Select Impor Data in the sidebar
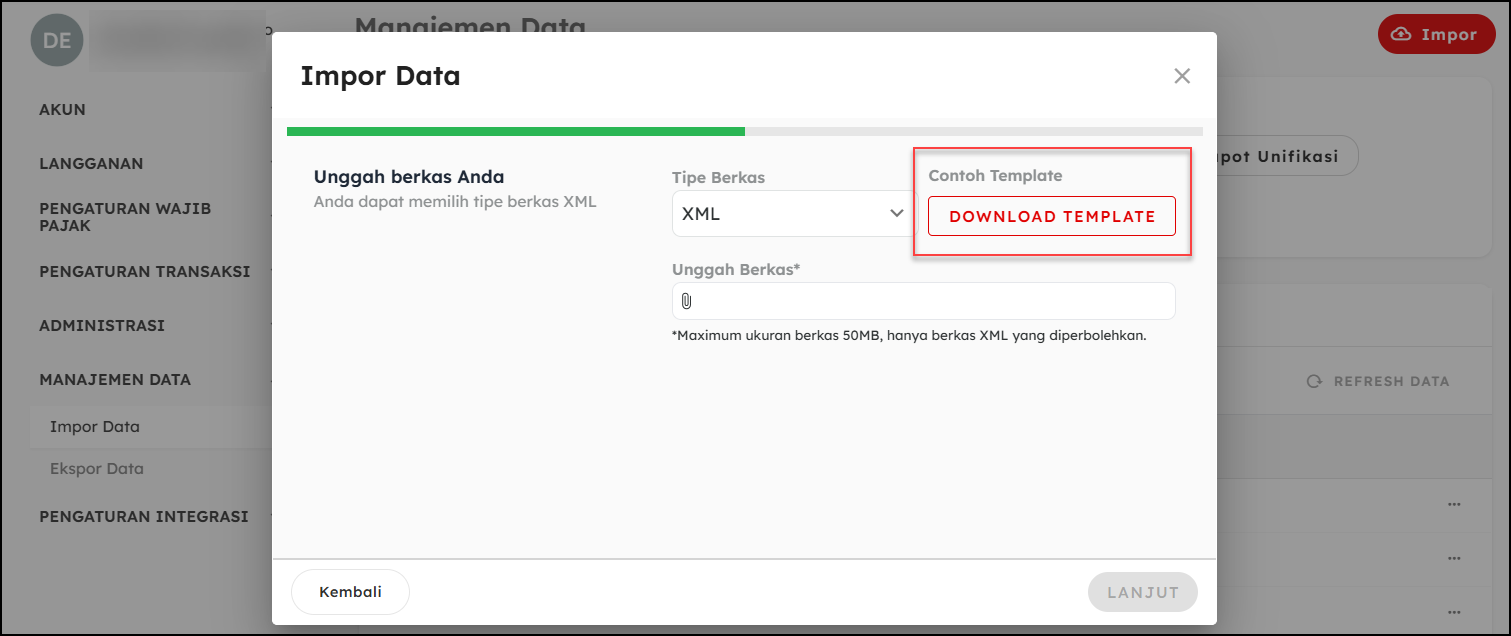The width and height of the screenshot is (1511, 636). coord(95,427)
